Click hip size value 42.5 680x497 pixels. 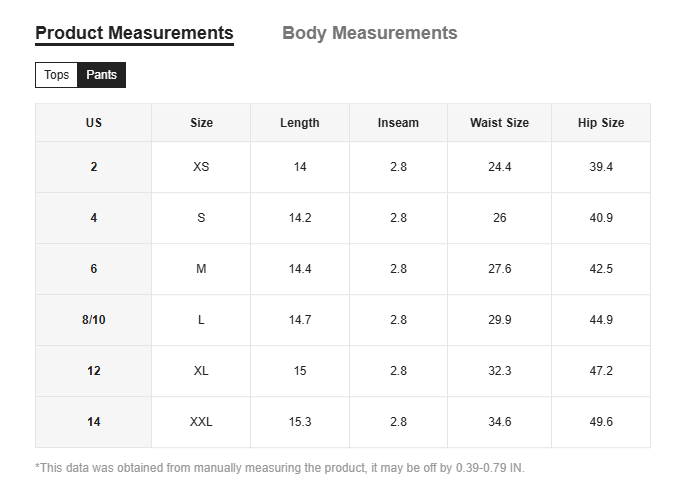click(601, 269)
